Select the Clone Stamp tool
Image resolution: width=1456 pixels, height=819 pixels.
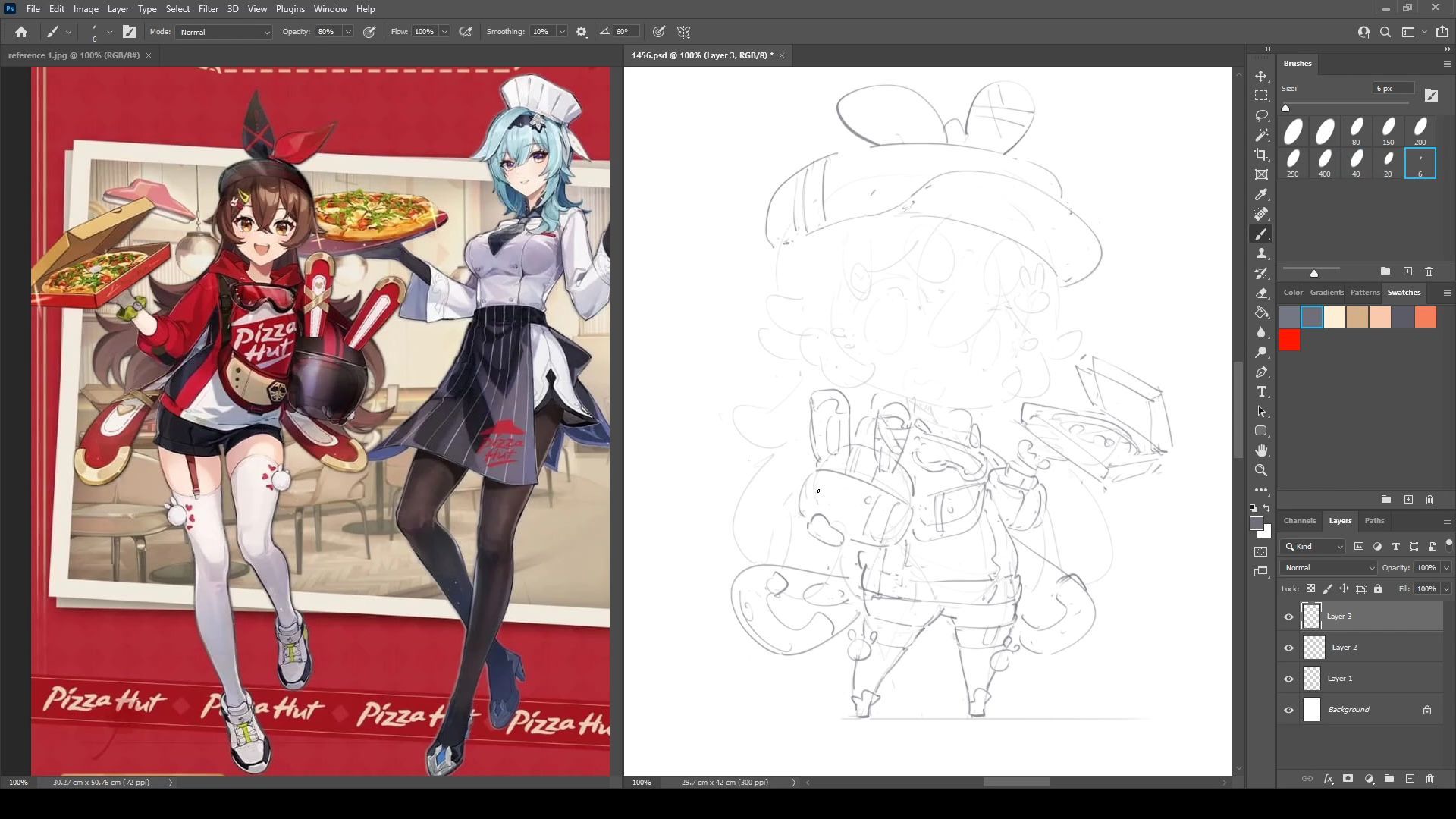point(1261,254)
